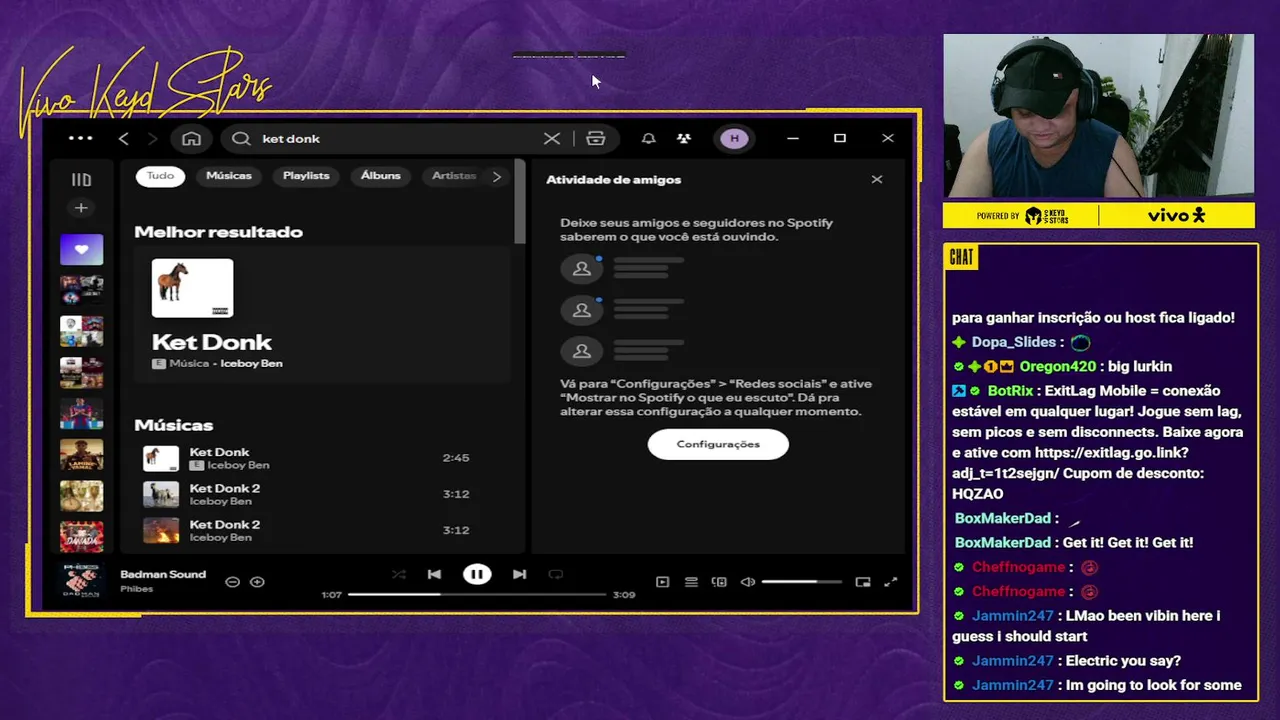Skip to next track
This screenshot has height=720, width=1280.
(519, 574)
